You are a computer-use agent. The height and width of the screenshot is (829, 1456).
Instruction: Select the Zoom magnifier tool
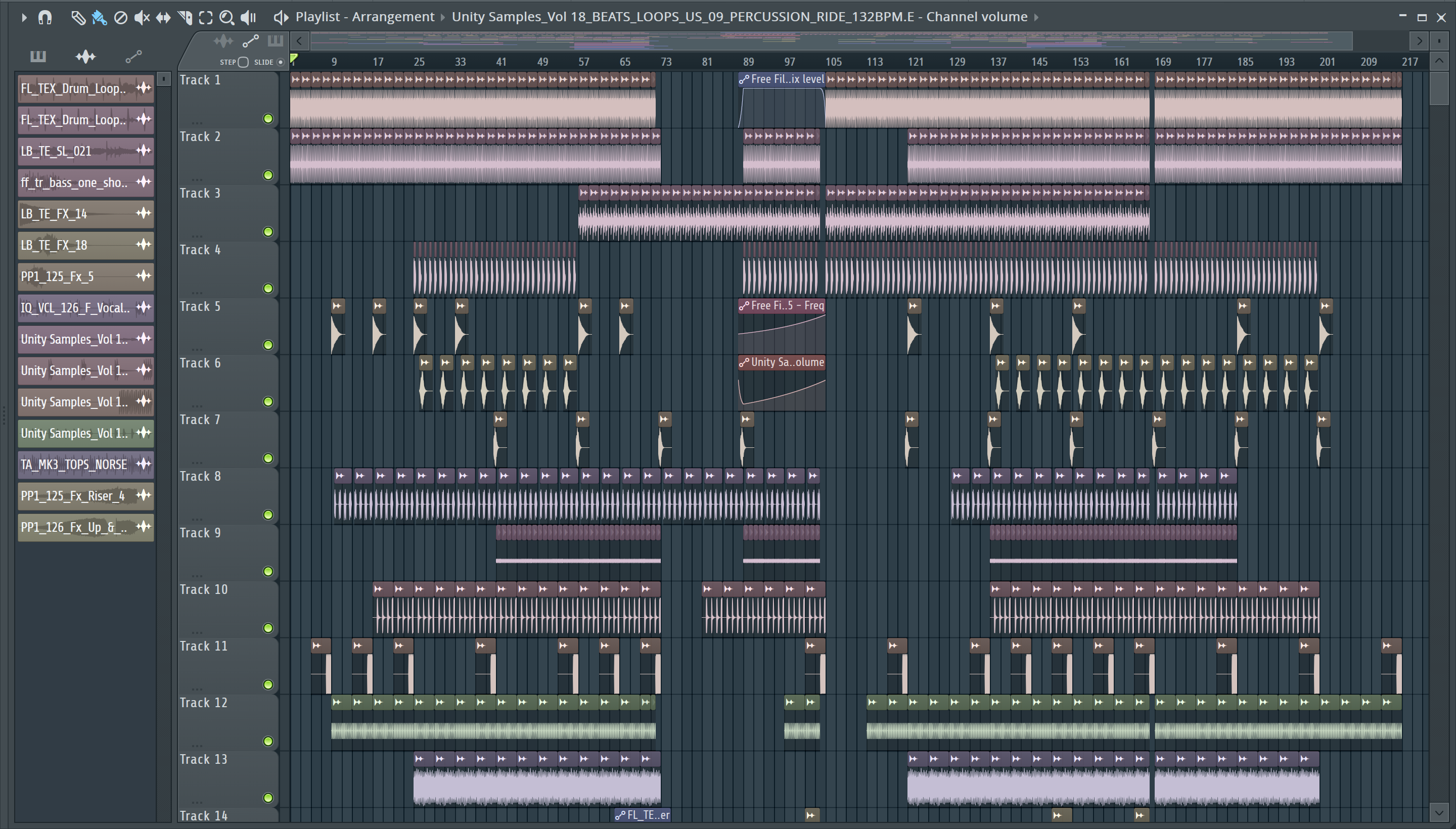tap(226, 18)
